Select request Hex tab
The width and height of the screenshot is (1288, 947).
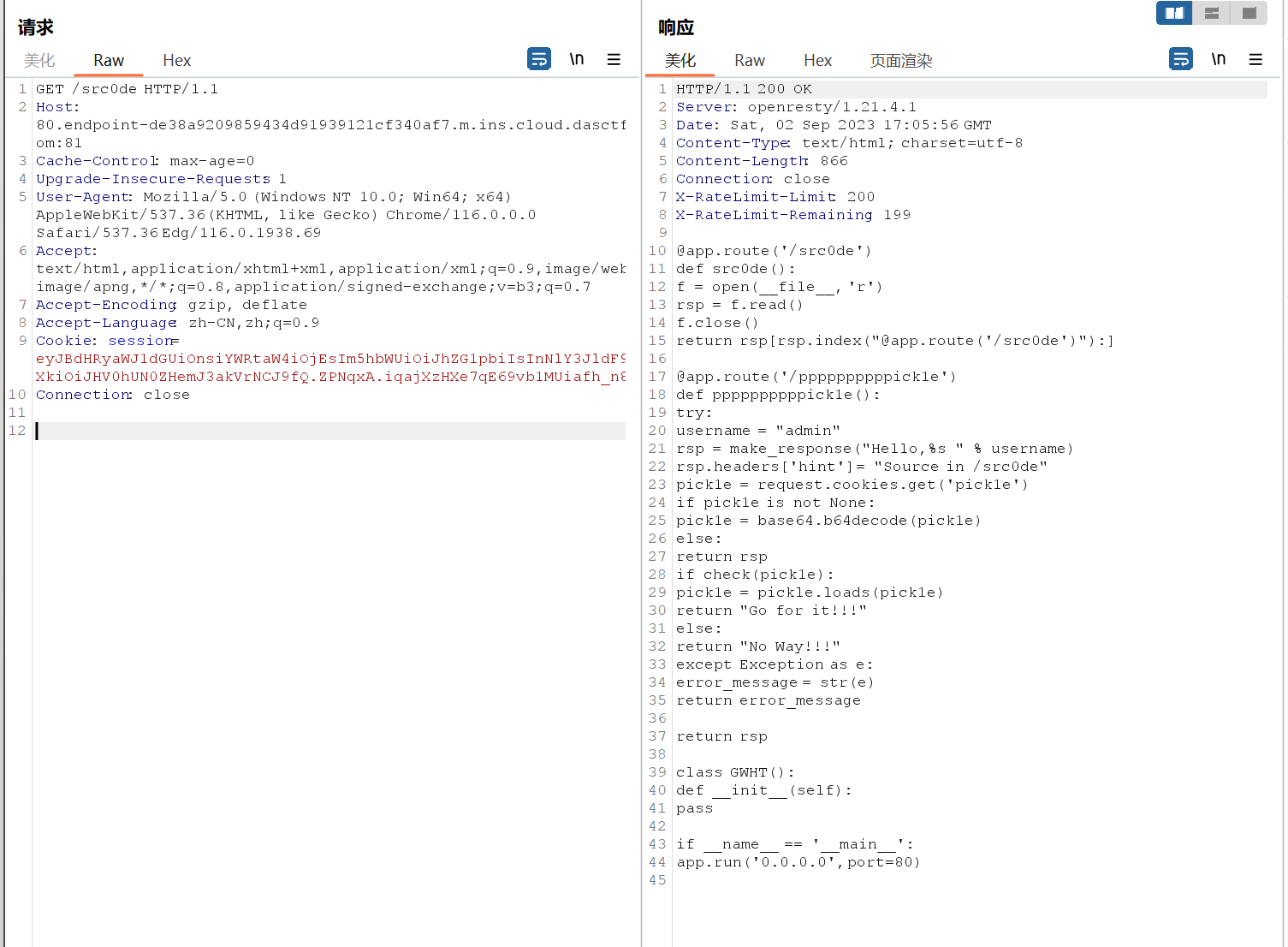(x=176, y=60)
